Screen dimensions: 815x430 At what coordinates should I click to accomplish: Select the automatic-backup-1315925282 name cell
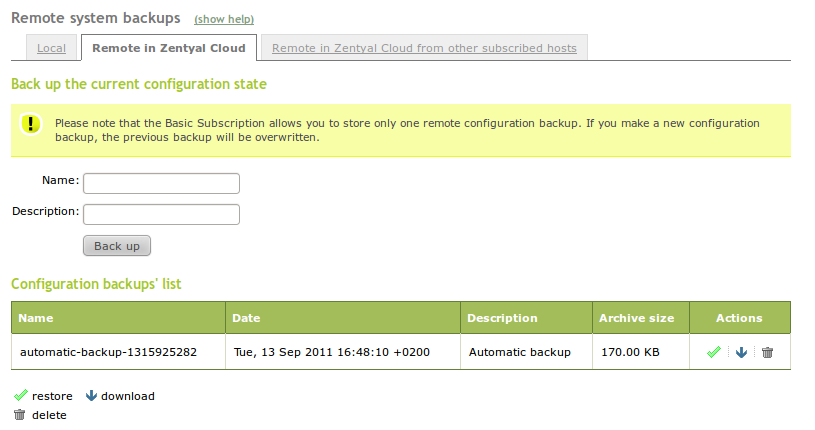(108, 352)
